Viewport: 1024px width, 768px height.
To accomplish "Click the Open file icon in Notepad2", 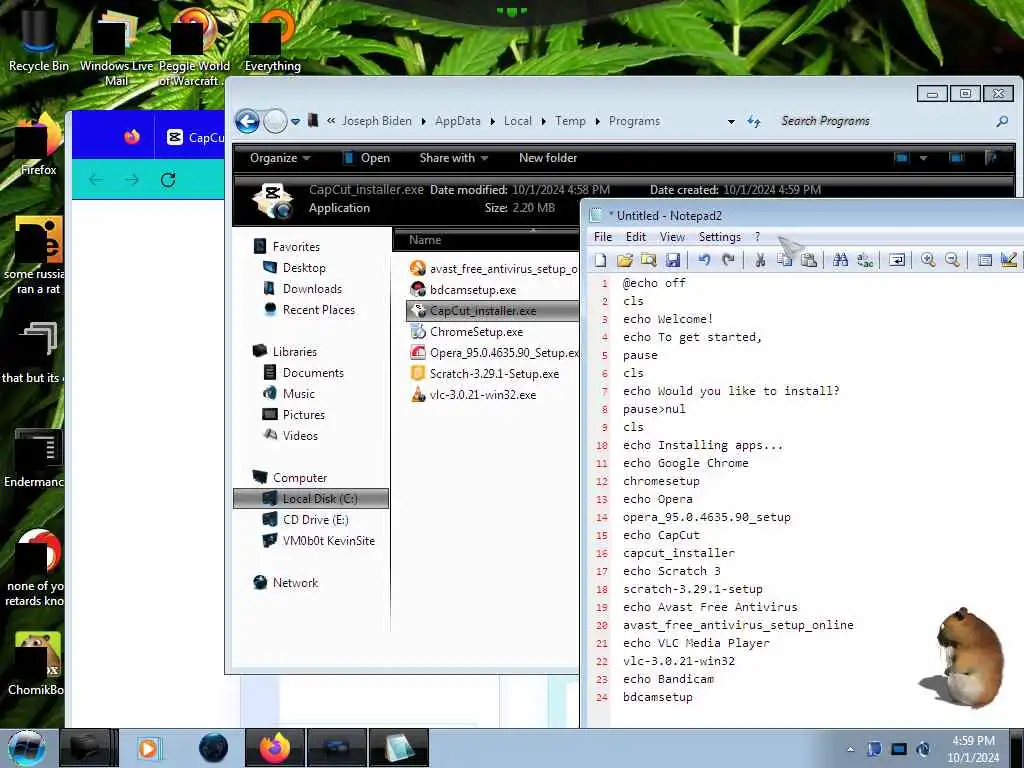I will tap(624, 261).
